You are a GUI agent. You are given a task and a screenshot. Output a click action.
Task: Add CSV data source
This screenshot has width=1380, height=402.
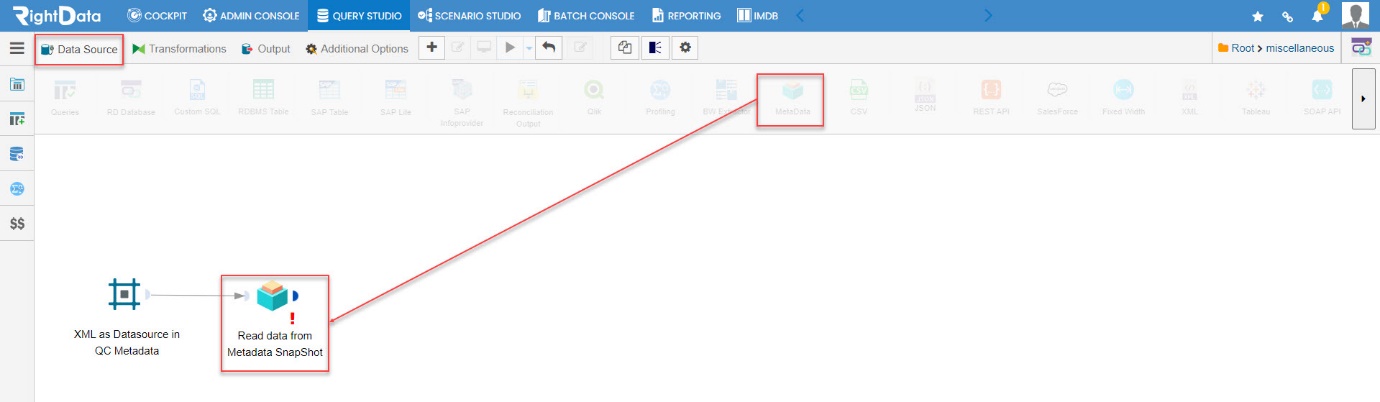point(858,98)
